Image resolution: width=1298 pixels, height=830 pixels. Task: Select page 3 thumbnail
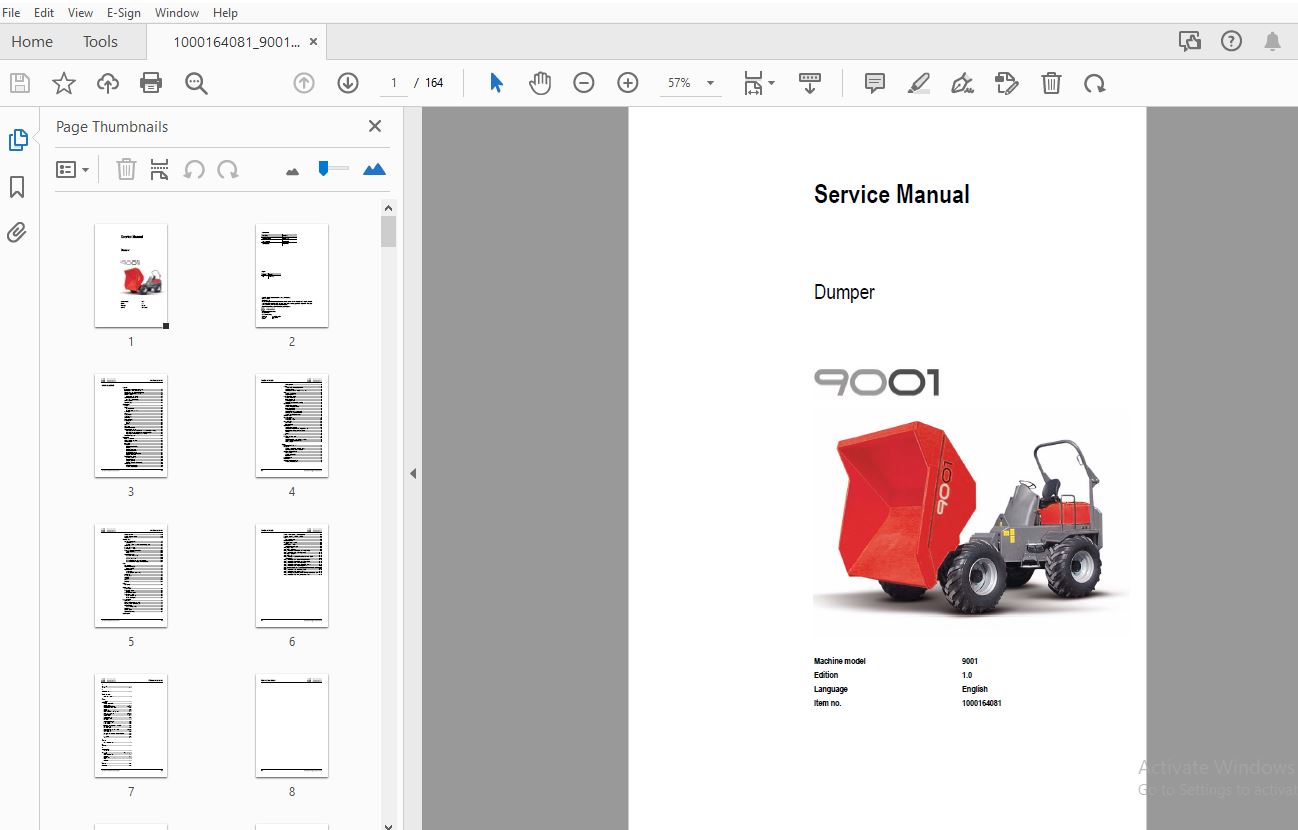(131, 426)
